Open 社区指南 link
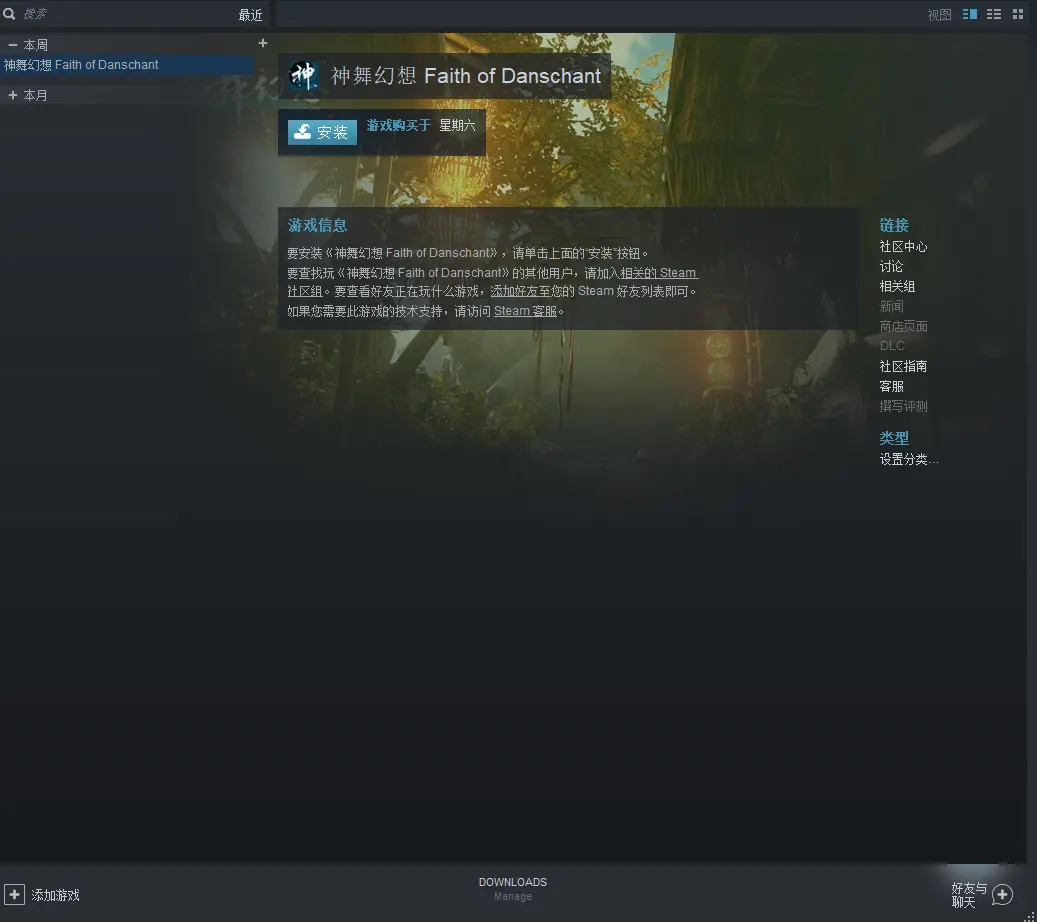Viewport: 1037px width, 922px height. (x=903, y=366)
